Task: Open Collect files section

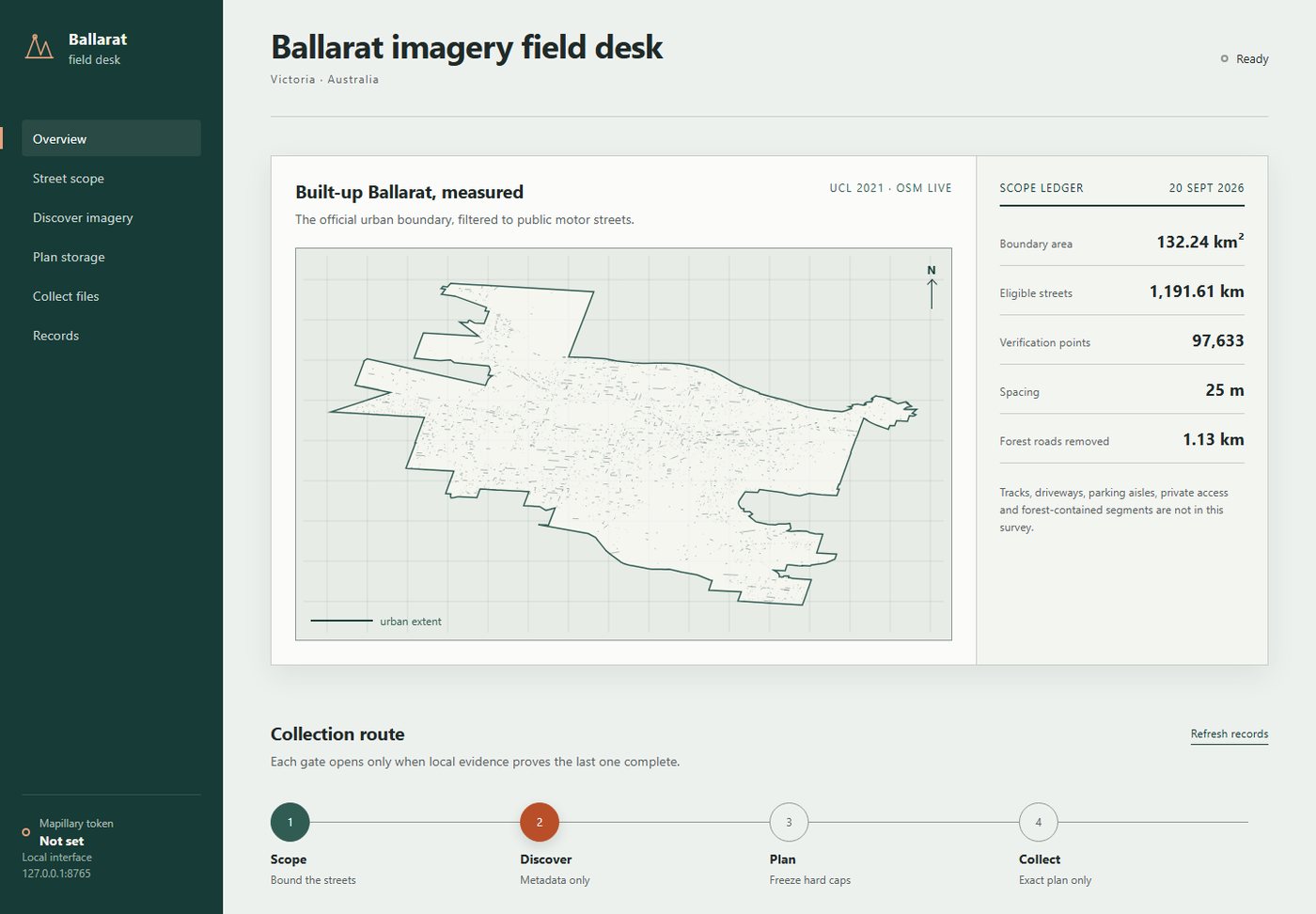Action: pyautogui.click(x=111, y=296)
